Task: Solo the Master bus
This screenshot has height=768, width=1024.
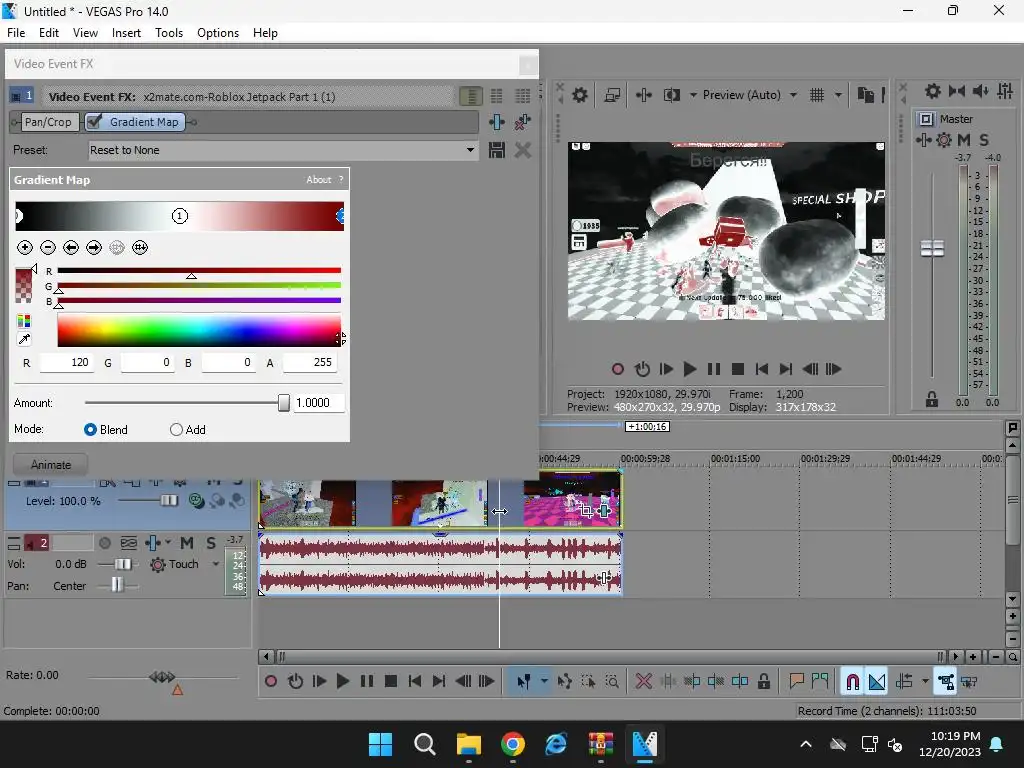Action: 984,140
